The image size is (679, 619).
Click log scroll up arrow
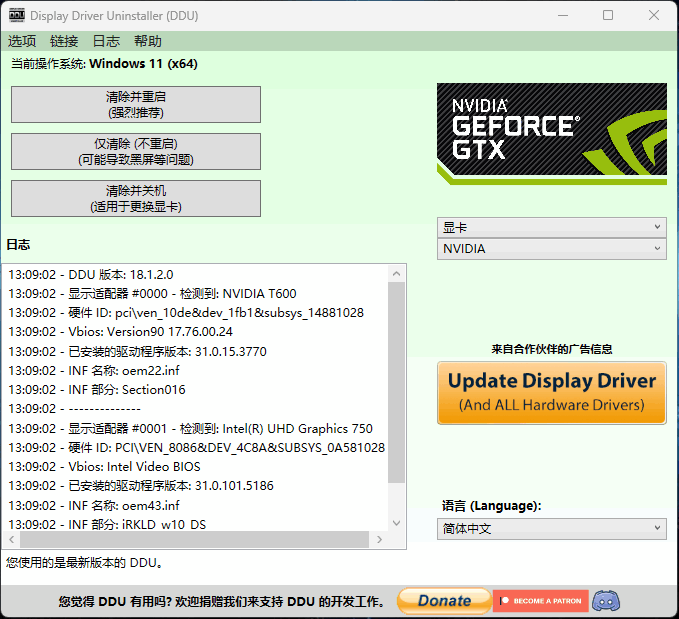(x=396, y=273)
